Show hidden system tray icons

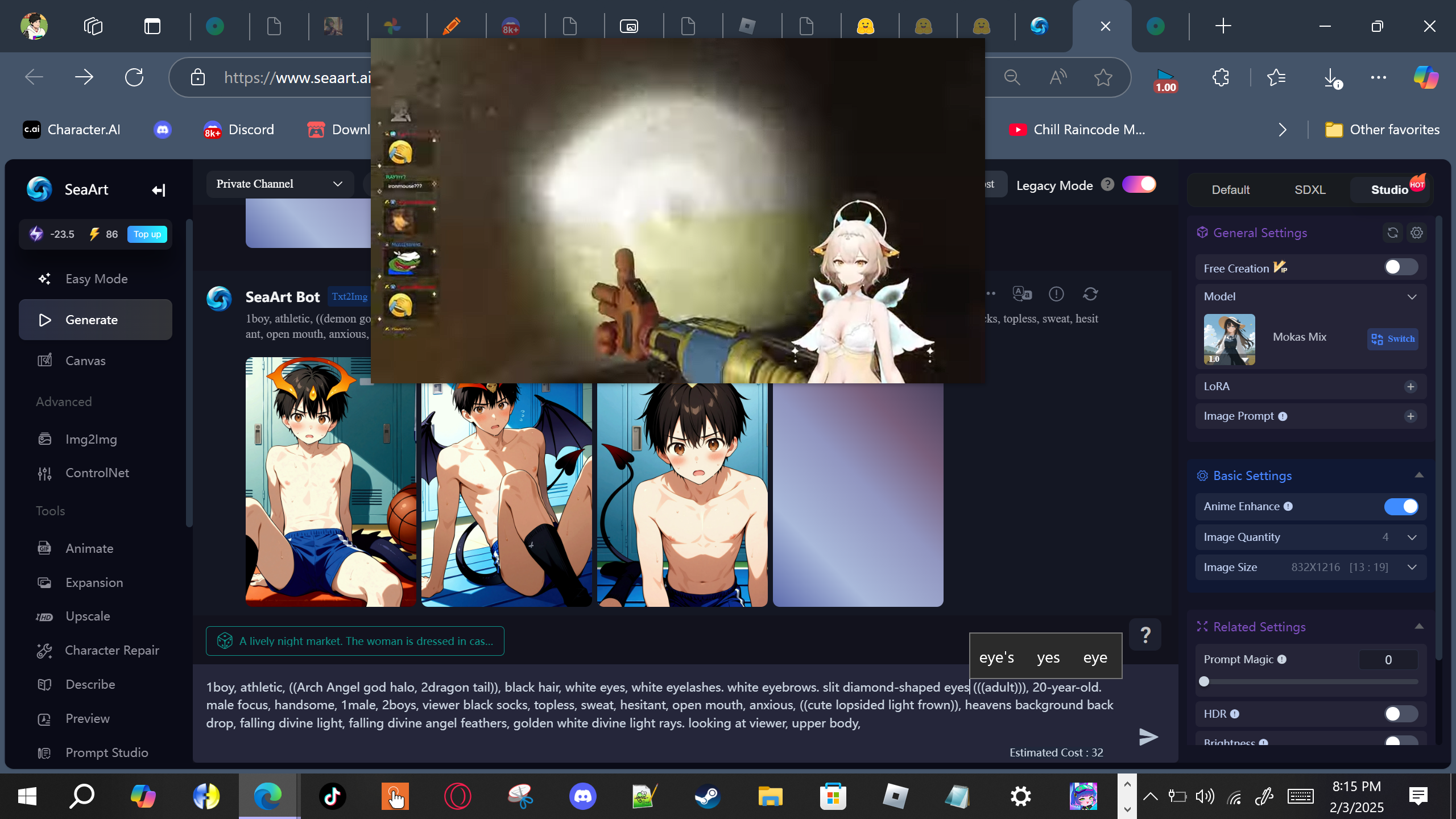pos(1150,796)
